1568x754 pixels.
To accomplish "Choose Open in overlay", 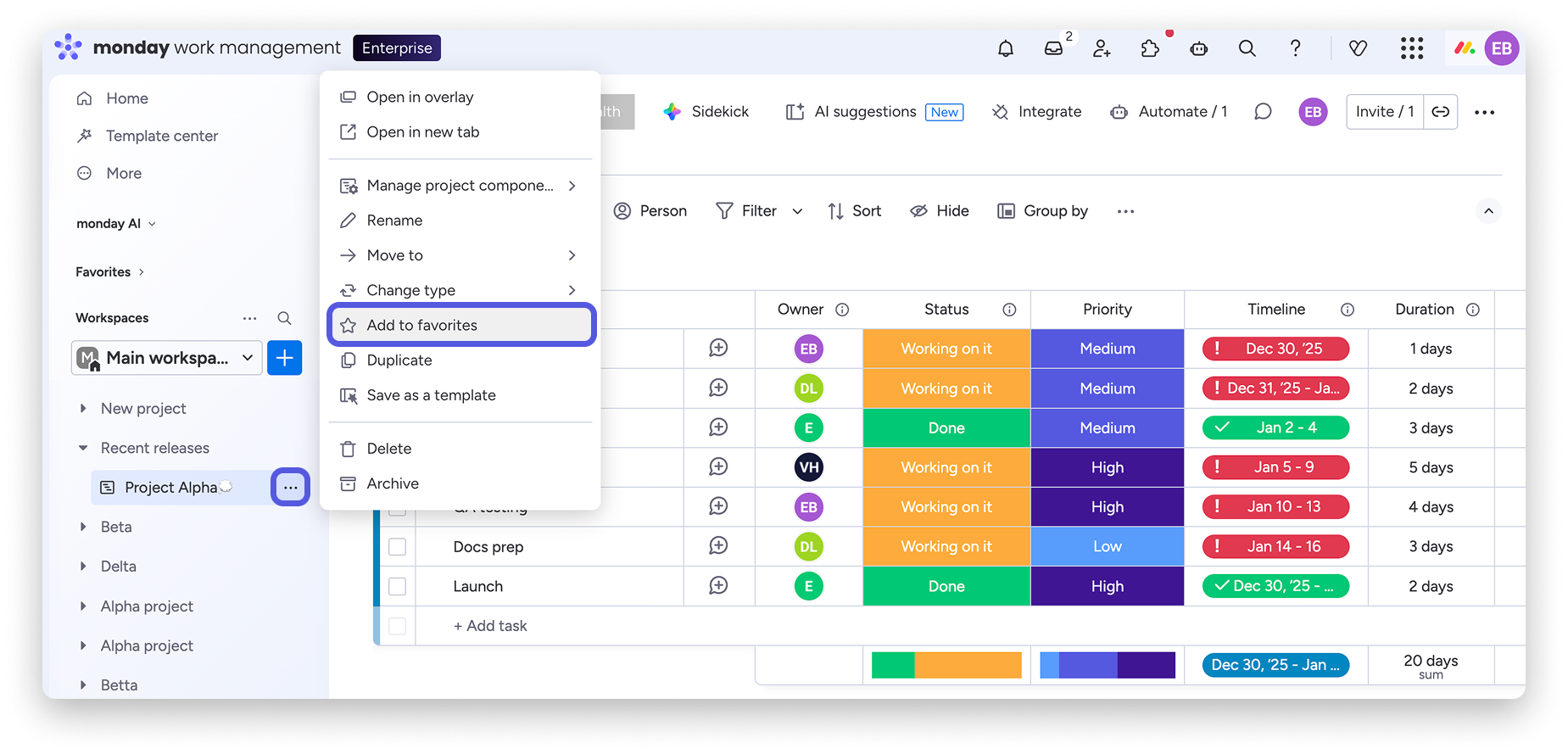I will 461,98.
